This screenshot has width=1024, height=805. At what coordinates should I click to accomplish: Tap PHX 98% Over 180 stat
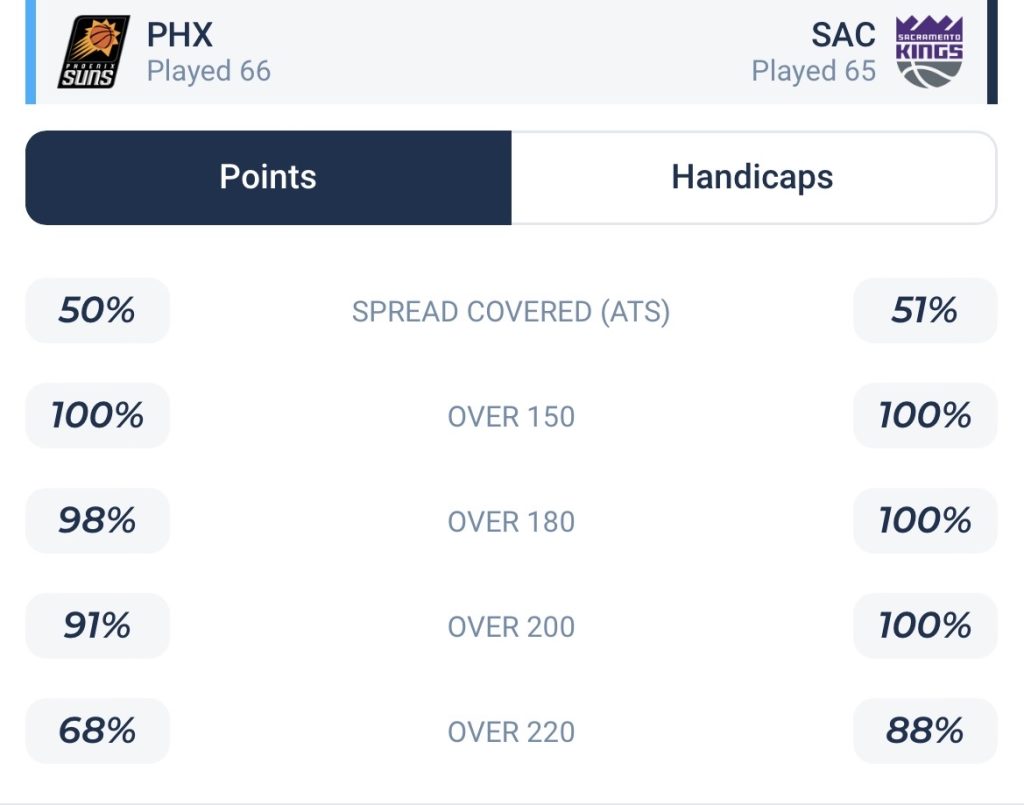point(97,520)
